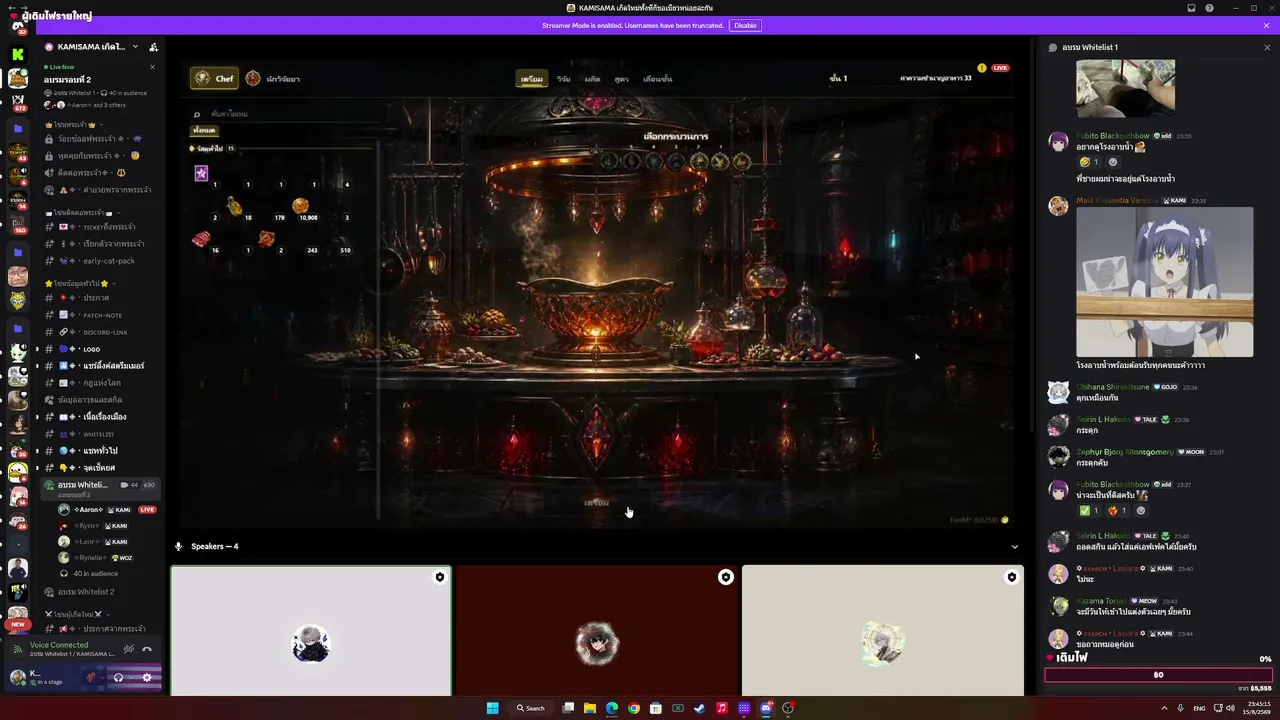This screenshot has width=1280, height=720.
Task: Expand the LOGO channel thread arrow
Action: click(37, 349)
